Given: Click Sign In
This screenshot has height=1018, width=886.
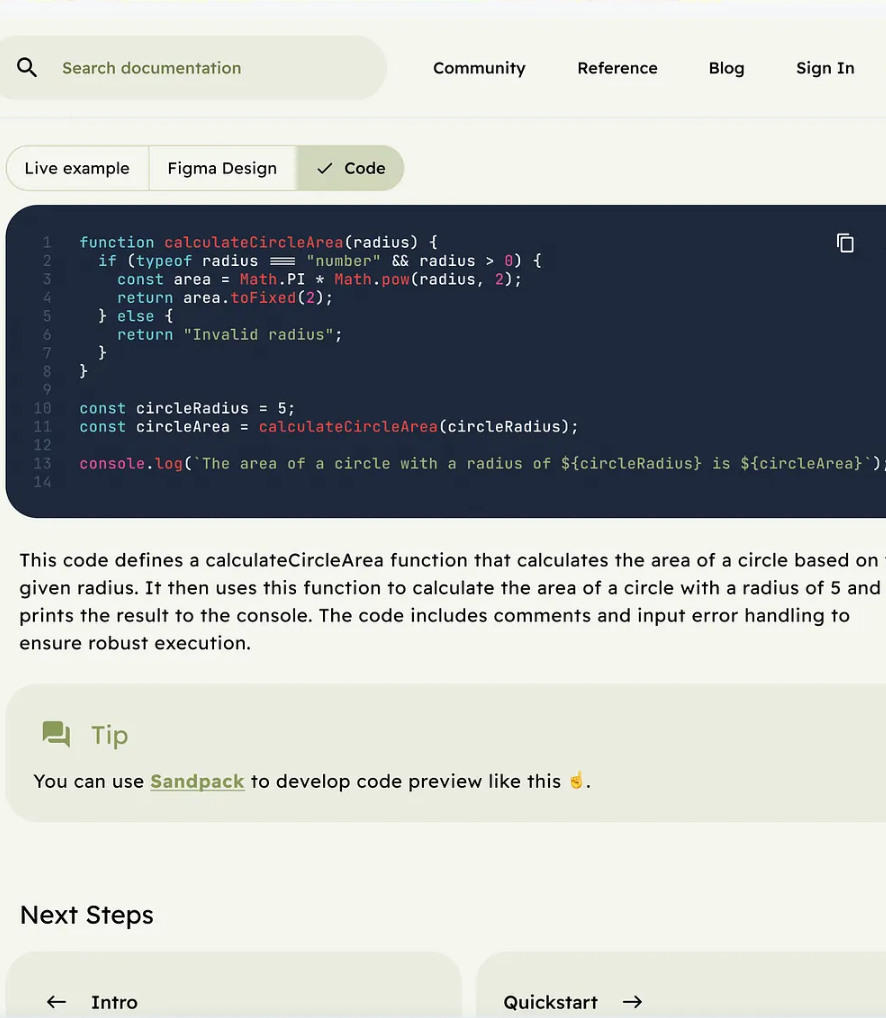Looking at the screenshot, I should coord(825,68).
